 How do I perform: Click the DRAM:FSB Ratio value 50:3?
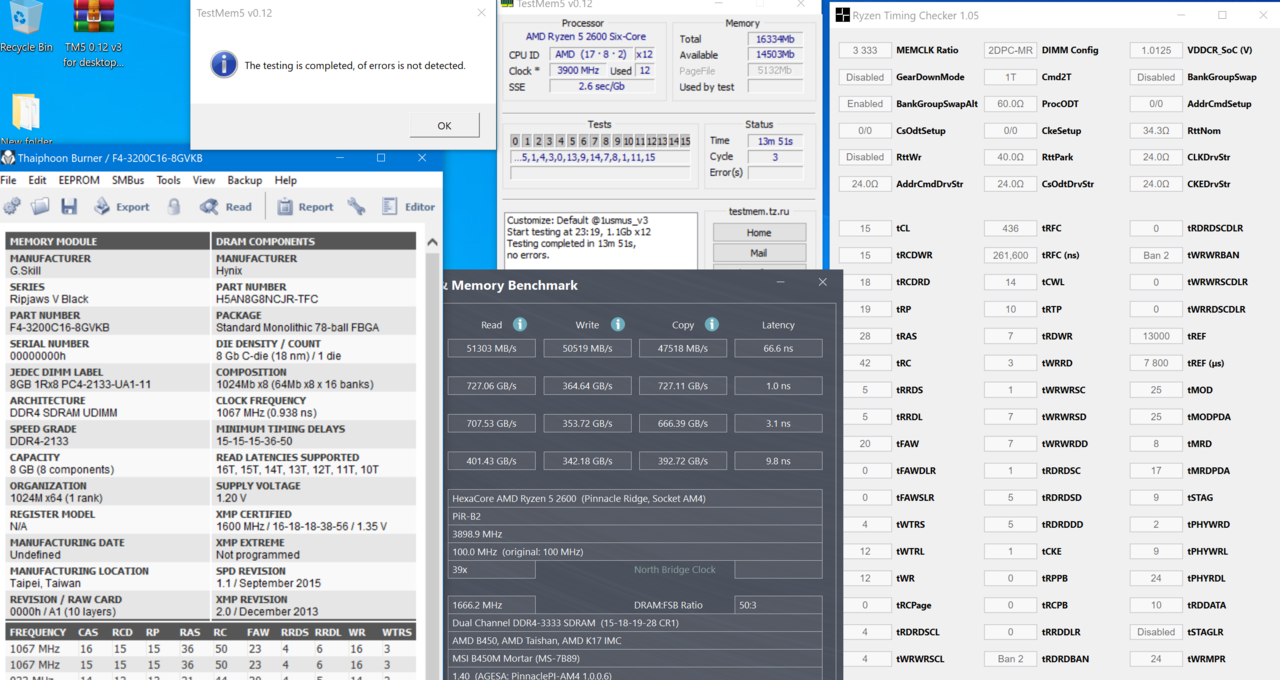pyautogui.click(x=778, y=605)
